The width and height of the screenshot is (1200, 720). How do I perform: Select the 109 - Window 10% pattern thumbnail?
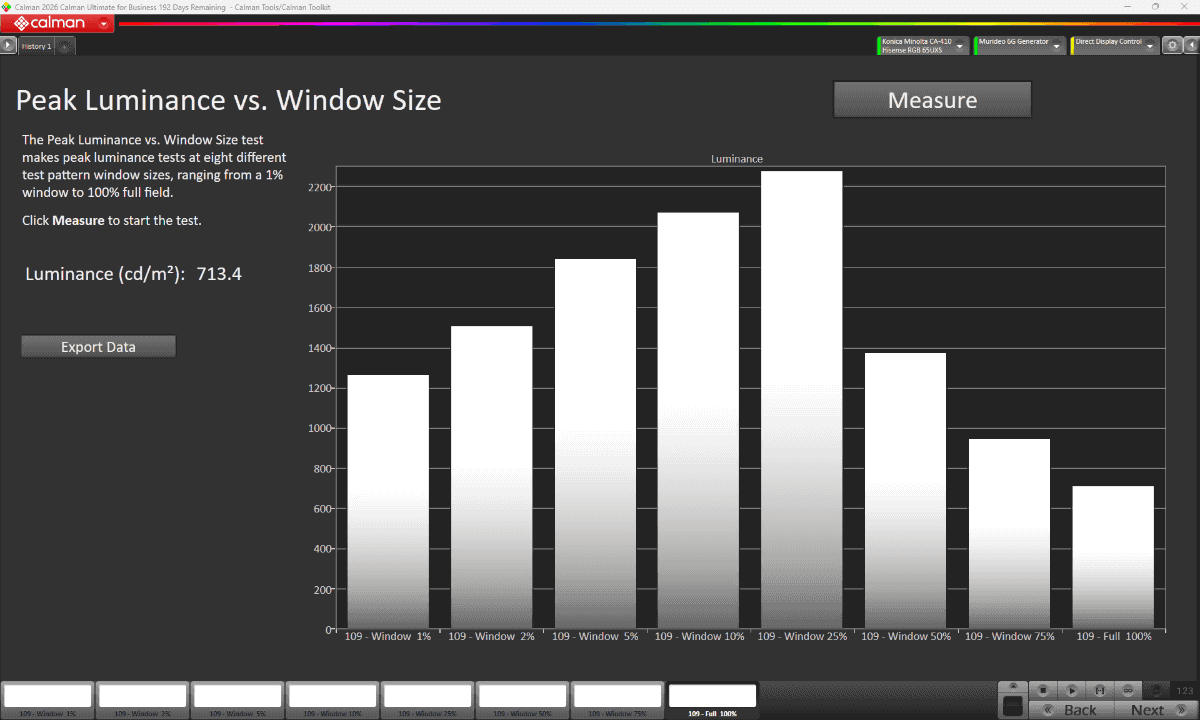(332, 699)
